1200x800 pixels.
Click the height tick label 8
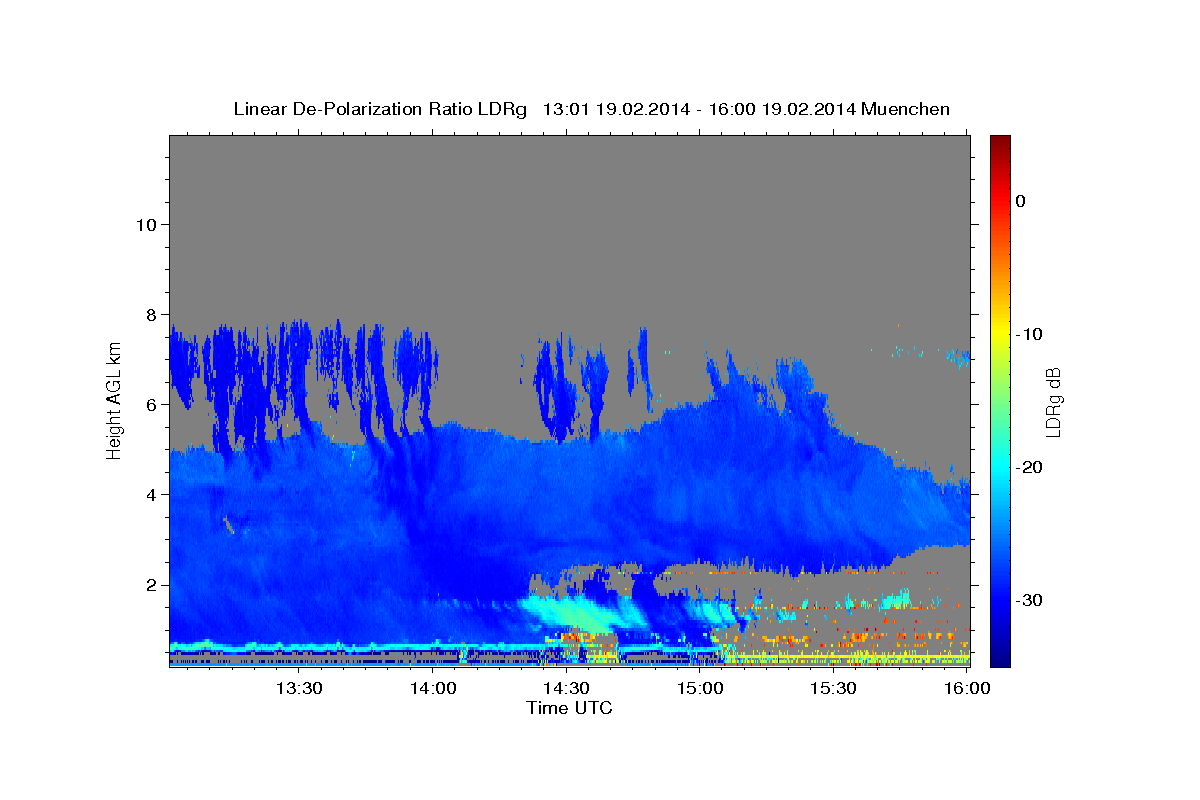pyautogui.click(x=150, y=314)
